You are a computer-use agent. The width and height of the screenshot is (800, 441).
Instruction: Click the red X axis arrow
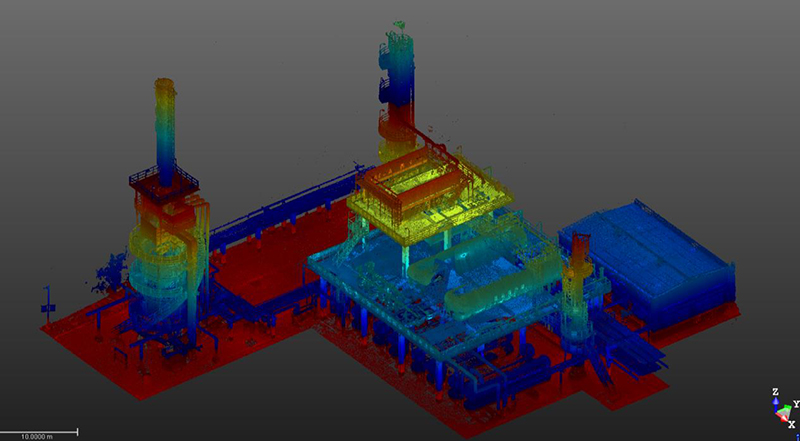(x=784, y=420)
